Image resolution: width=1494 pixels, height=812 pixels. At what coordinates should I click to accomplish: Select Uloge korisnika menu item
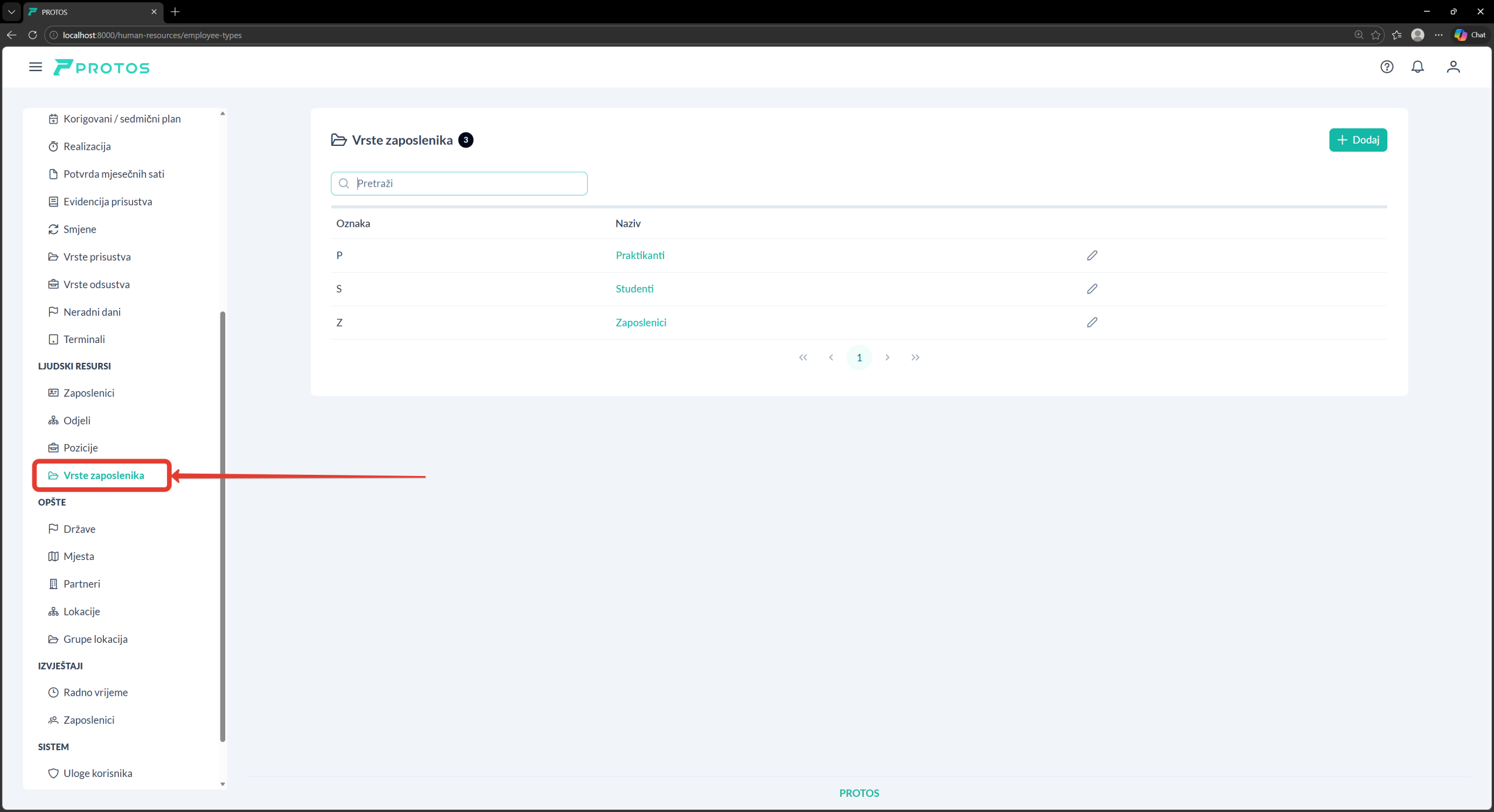97,773
